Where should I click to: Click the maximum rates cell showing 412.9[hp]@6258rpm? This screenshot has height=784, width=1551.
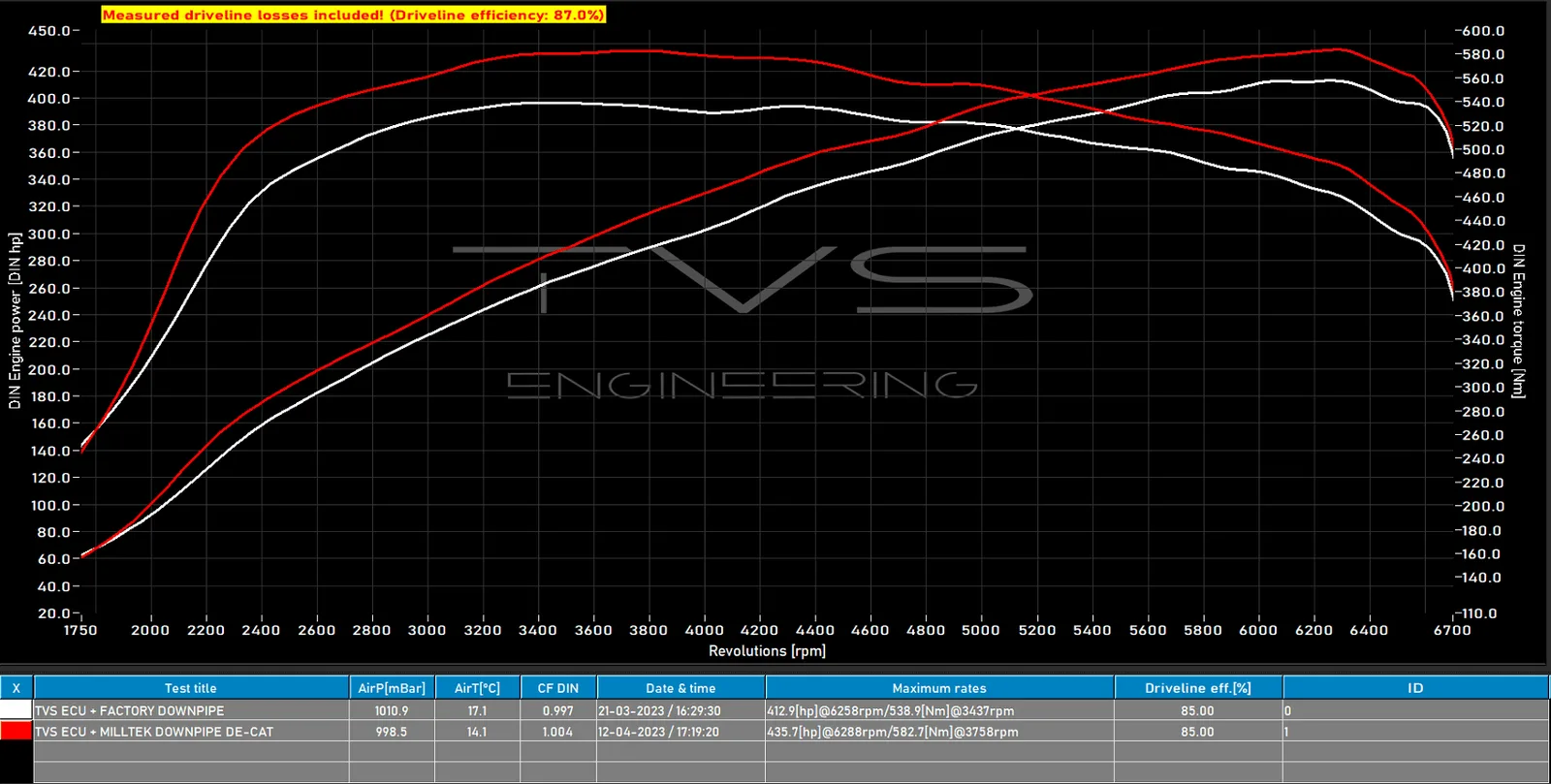coord(939,710)
